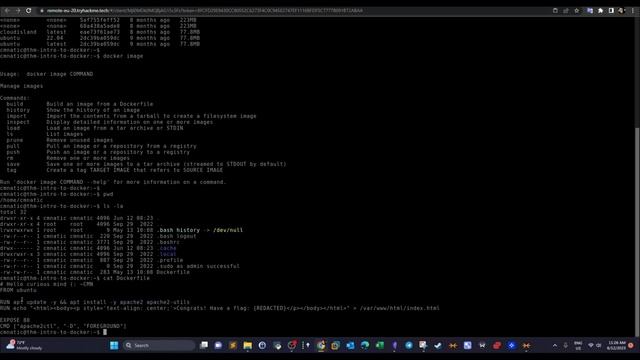Open File Explorer from taskbar
This screenshot has height=360, width=640.
(247, 345)
